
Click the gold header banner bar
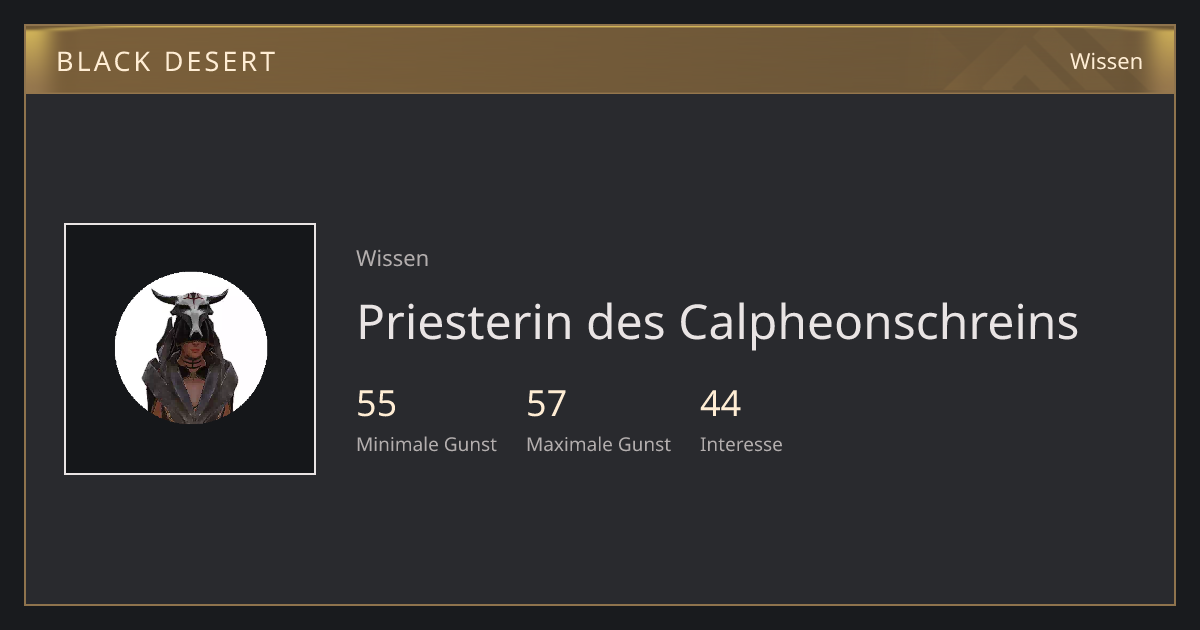click(600, 60)
